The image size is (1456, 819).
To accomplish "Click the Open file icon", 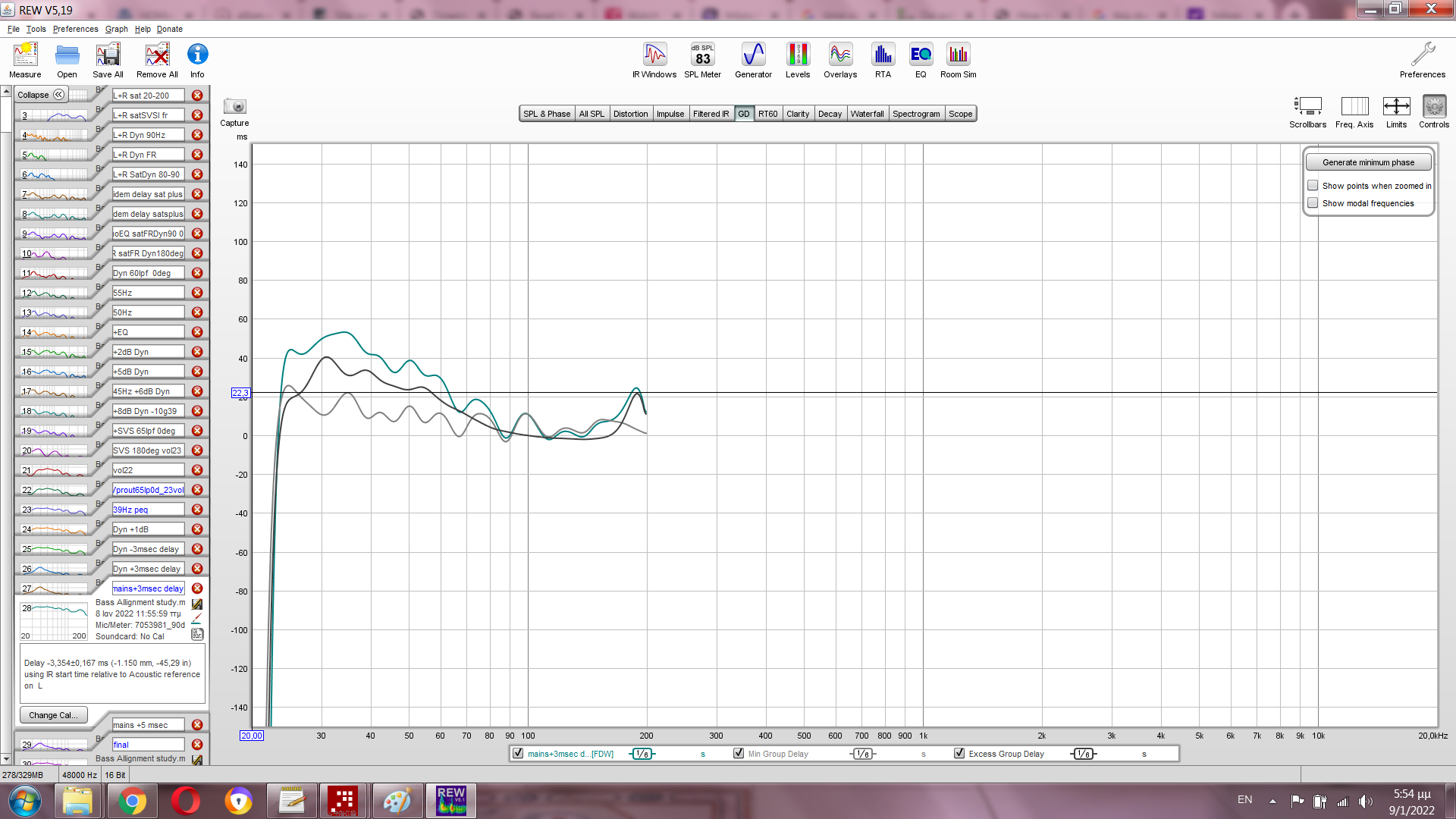I will (x=67, y=60).
